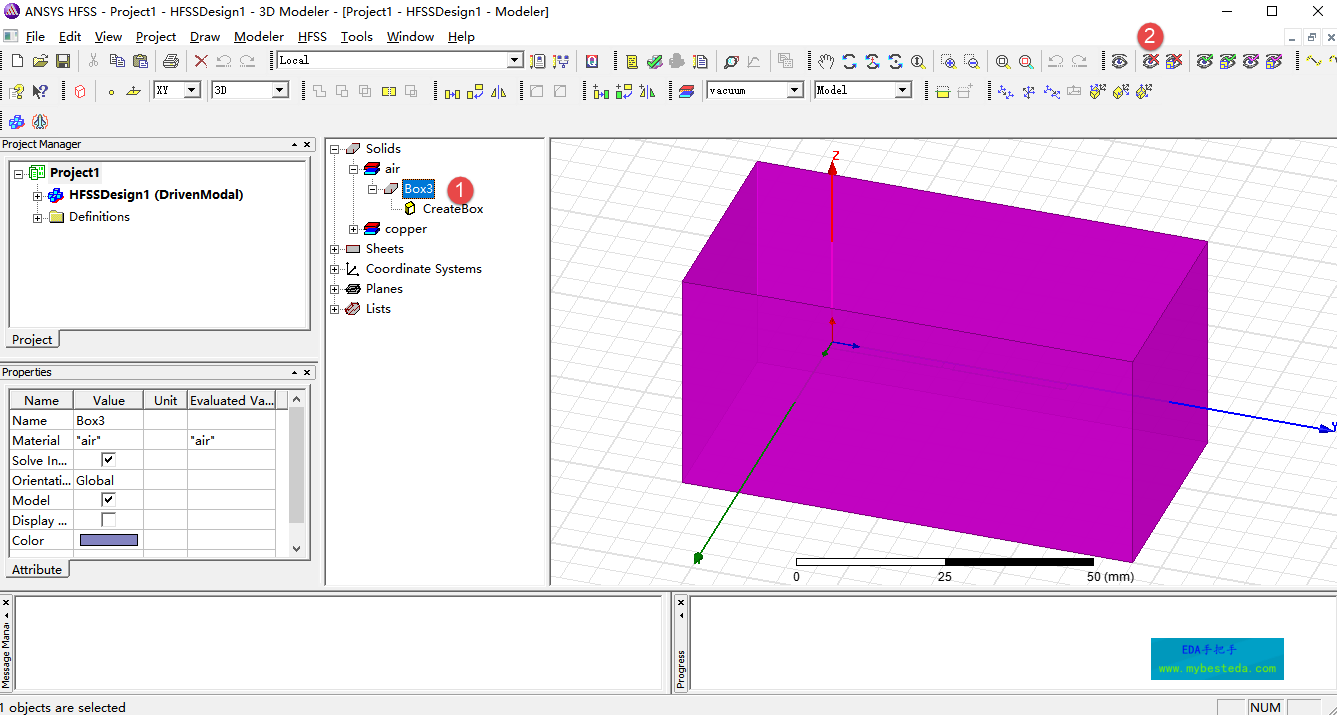The width and height of the screenshot is (1337, 715).
Task: Expand the copper node in tree
Action: (x=353, y=229)
